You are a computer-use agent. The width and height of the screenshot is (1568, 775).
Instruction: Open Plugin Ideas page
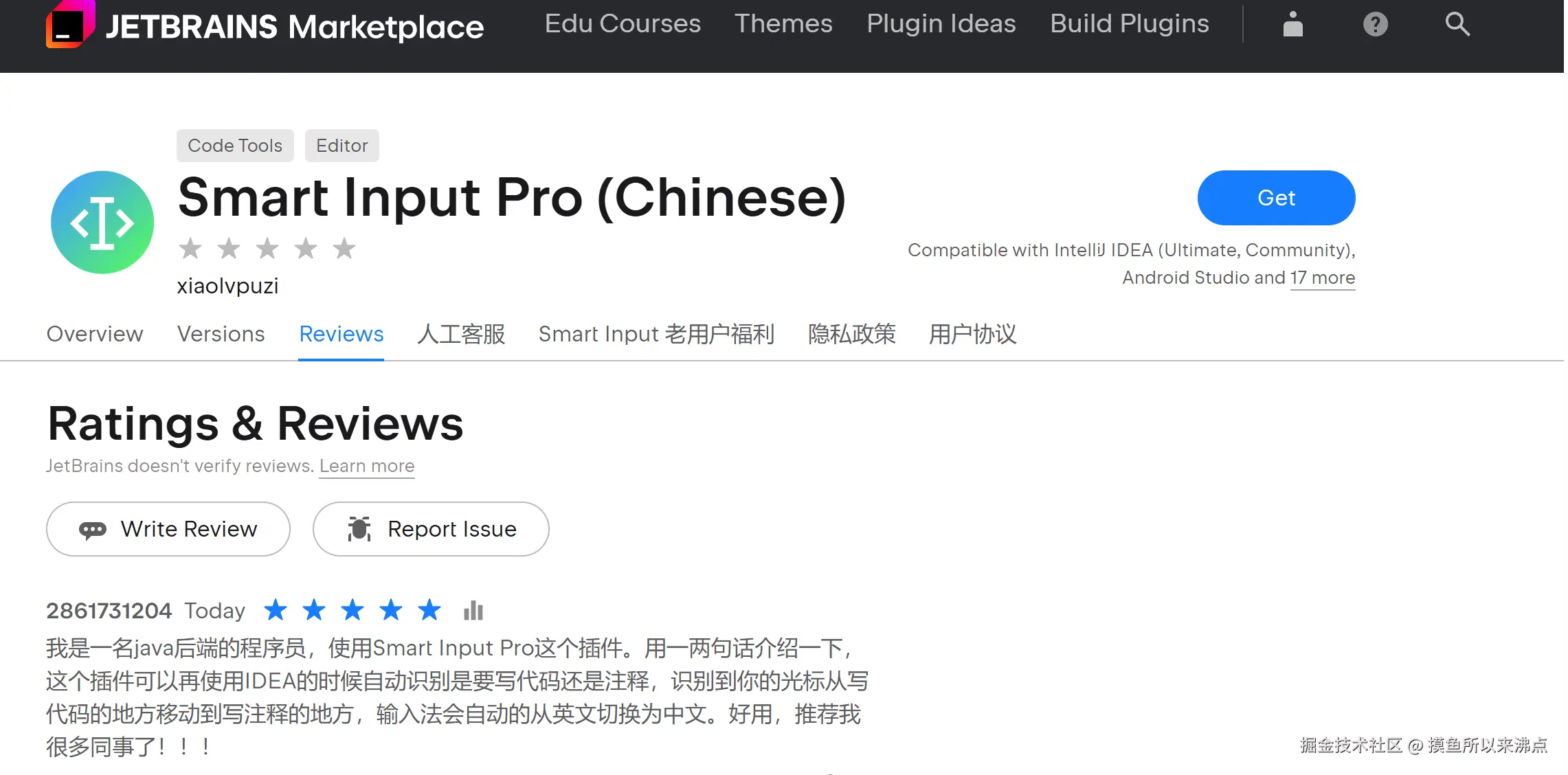point(941,24)
